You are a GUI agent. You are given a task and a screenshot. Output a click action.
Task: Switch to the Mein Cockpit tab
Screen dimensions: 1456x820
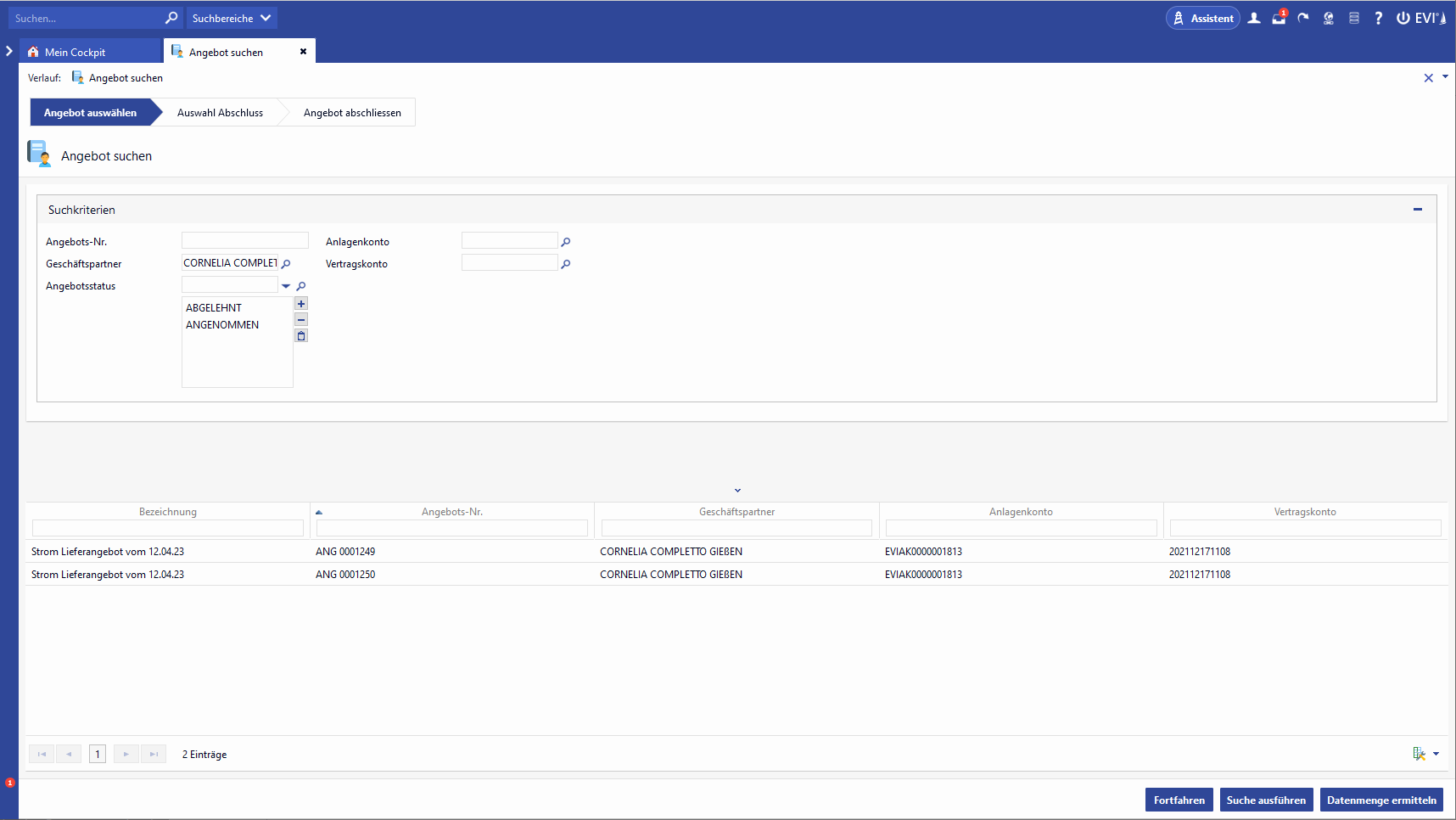point(75,52)
